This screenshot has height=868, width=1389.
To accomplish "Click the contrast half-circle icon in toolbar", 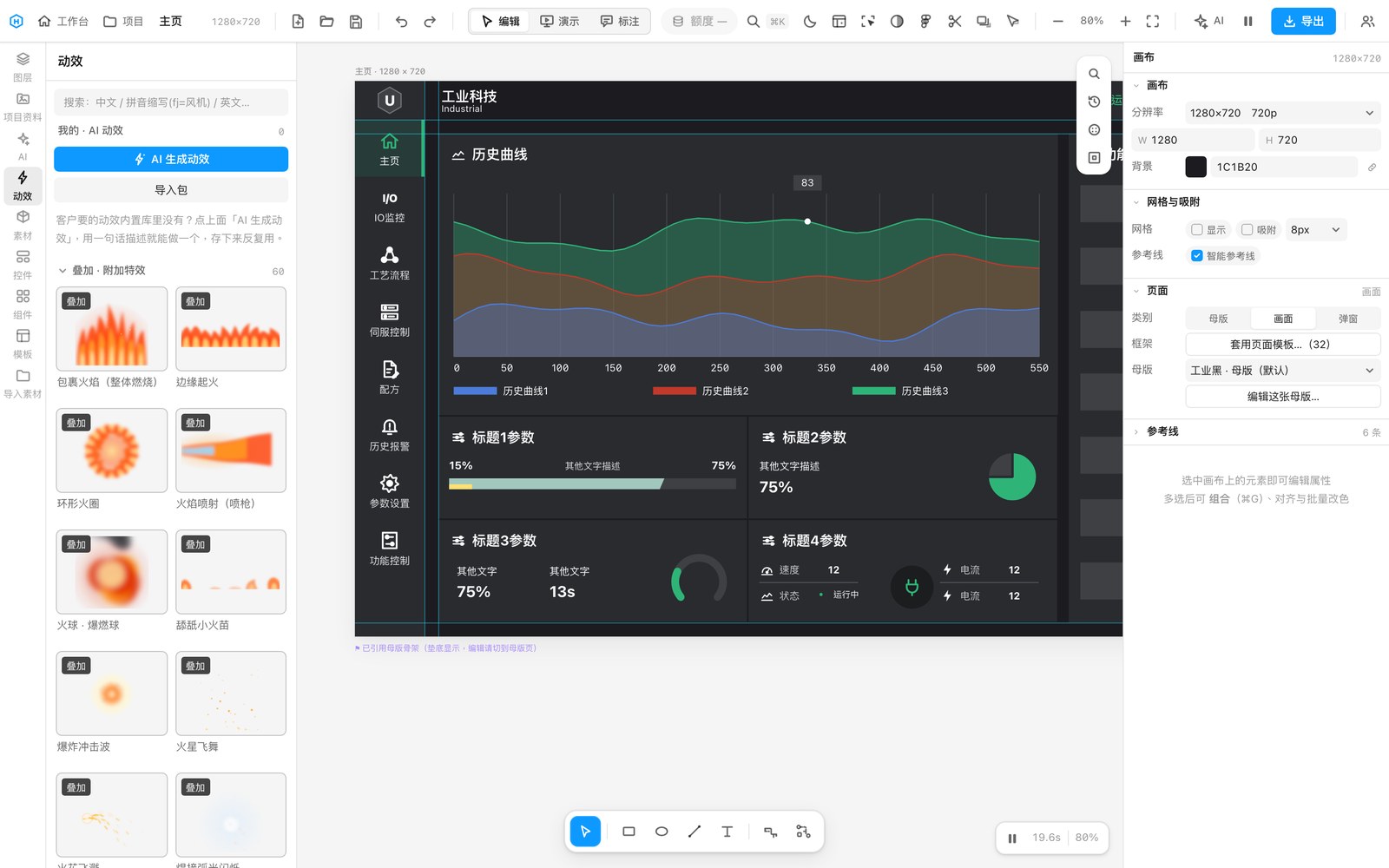I will [x=897, y=21].
